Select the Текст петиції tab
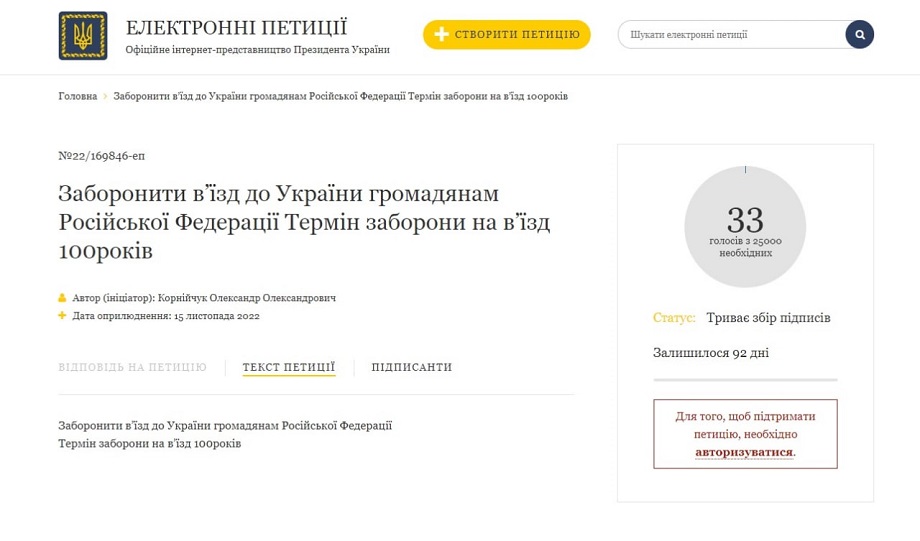This screenshot has height=541, width=920. click(x=289, y=367)
